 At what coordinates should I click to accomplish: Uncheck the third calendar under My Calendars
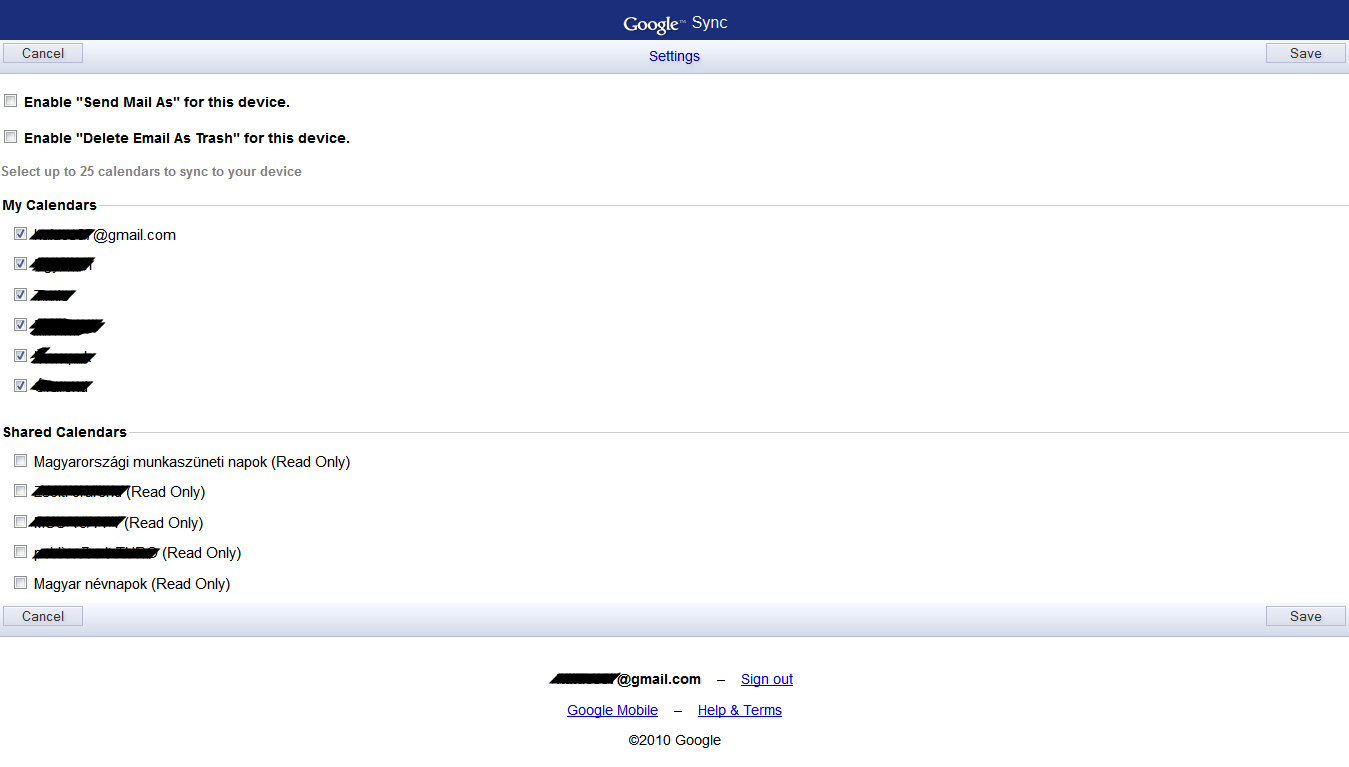coord(21,295)
